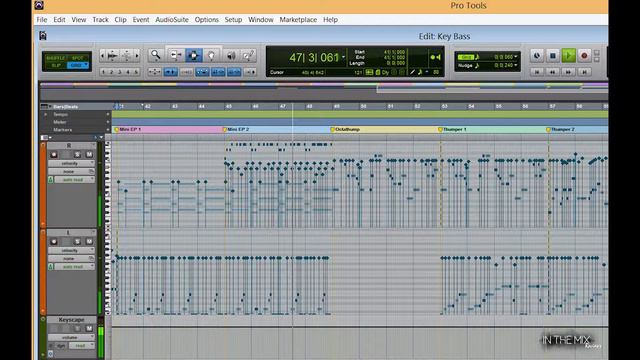Open the Clip menu
The height and width of the screenshot is (360, 640).
click(x=120, y=20)
